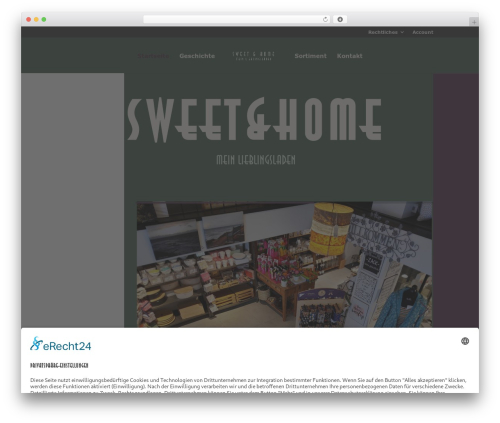This screenshot has height=423, width=500.
Task: Open the Geschichte menu item
Action: point(197,56)
